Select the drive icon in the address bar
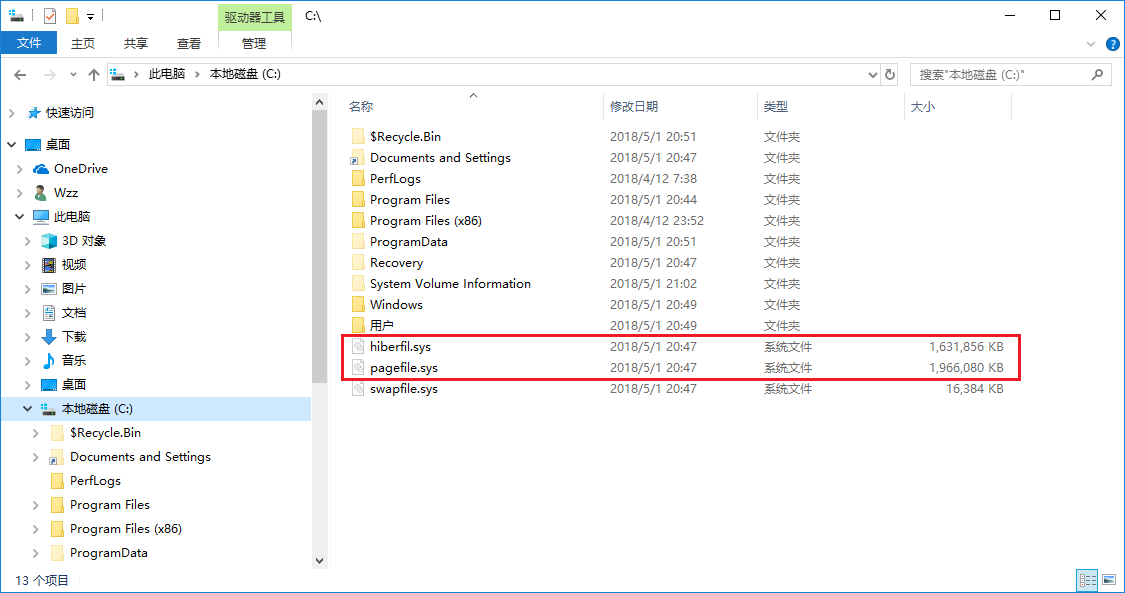The height and width of the screenshot is (593, 1125). pos(118,74)
